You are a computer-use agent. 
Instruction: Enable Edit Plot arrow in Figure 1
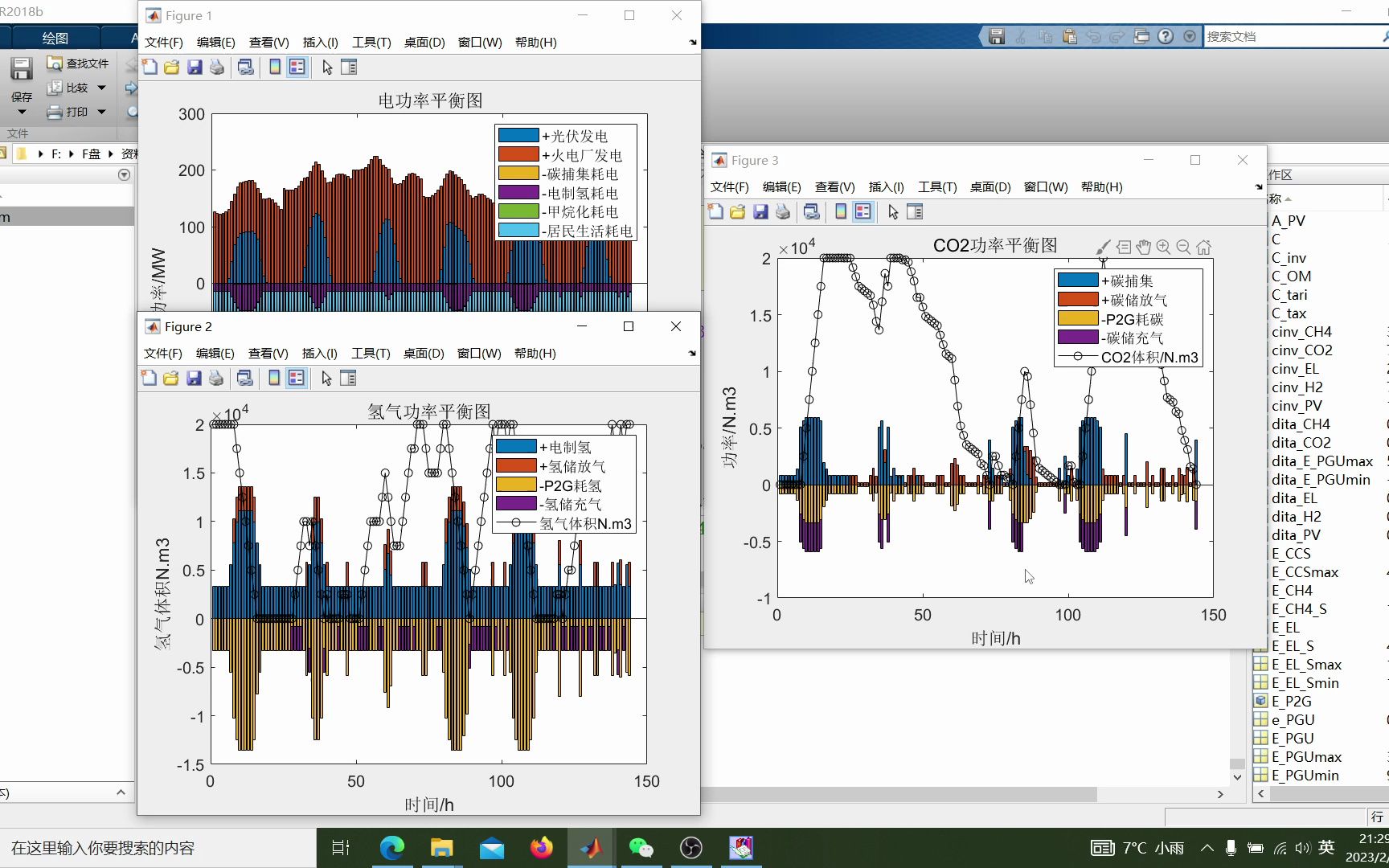point(327,68)
